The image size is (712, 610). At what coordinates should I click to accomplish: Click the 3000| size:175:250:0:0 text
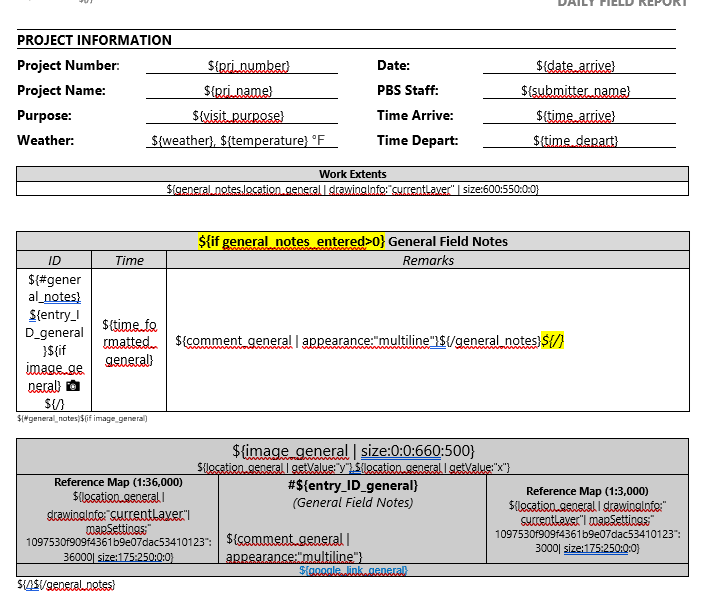click(x=587, y=548)
